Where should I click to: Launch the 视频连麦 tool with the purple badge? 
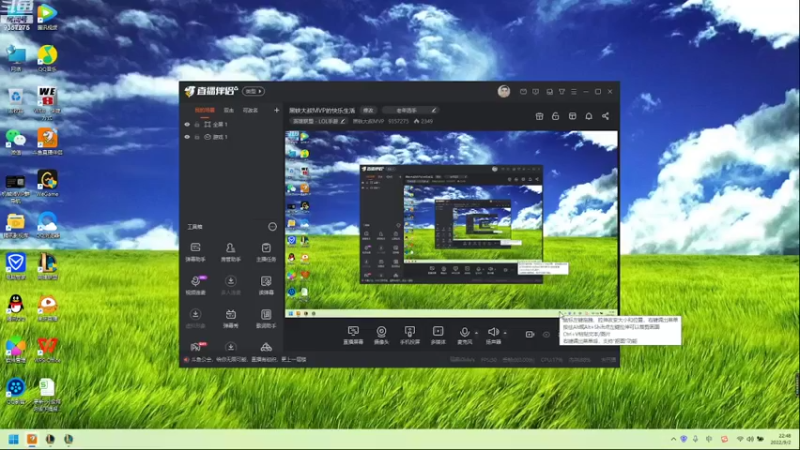coord(195,285)
